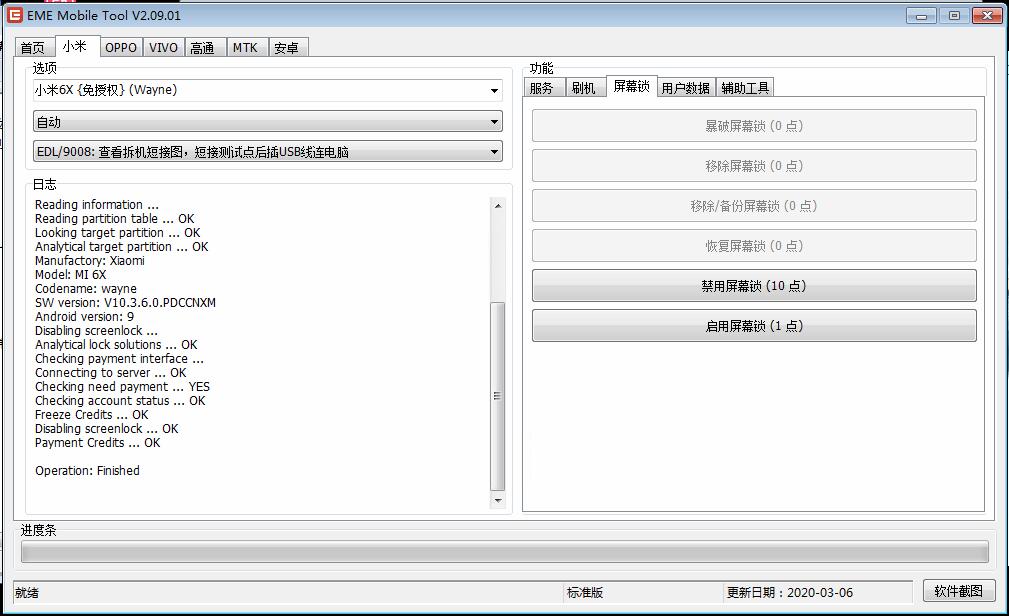Screen dimensions: 1009x616
Task: Click 'SW version: V10.3.6.0.PDCCNXM' log line
Action: [x=125, y=303]
